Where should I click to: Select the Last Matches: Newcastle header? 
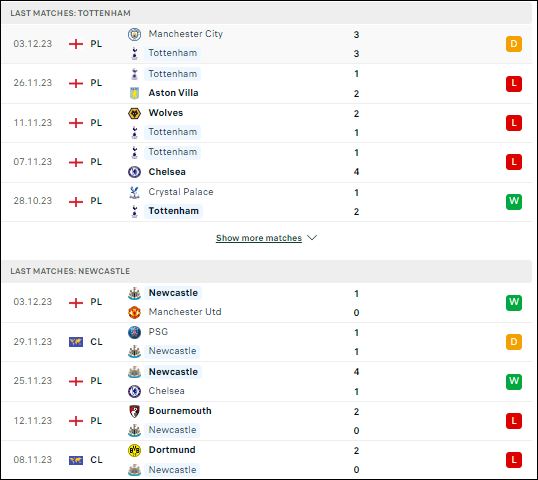click(267, 271)
